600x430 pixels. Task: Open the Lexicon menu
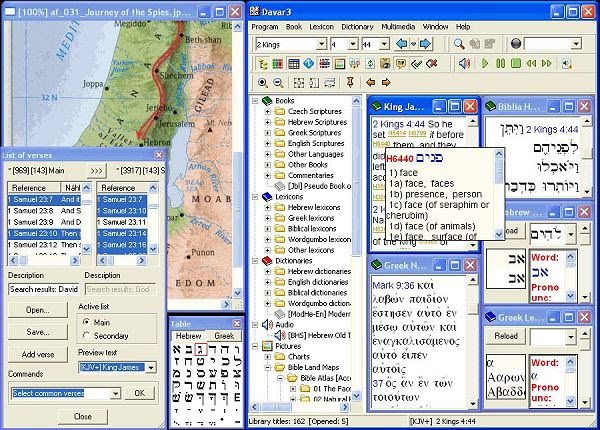pyautogui.click(x=321, y=27)
